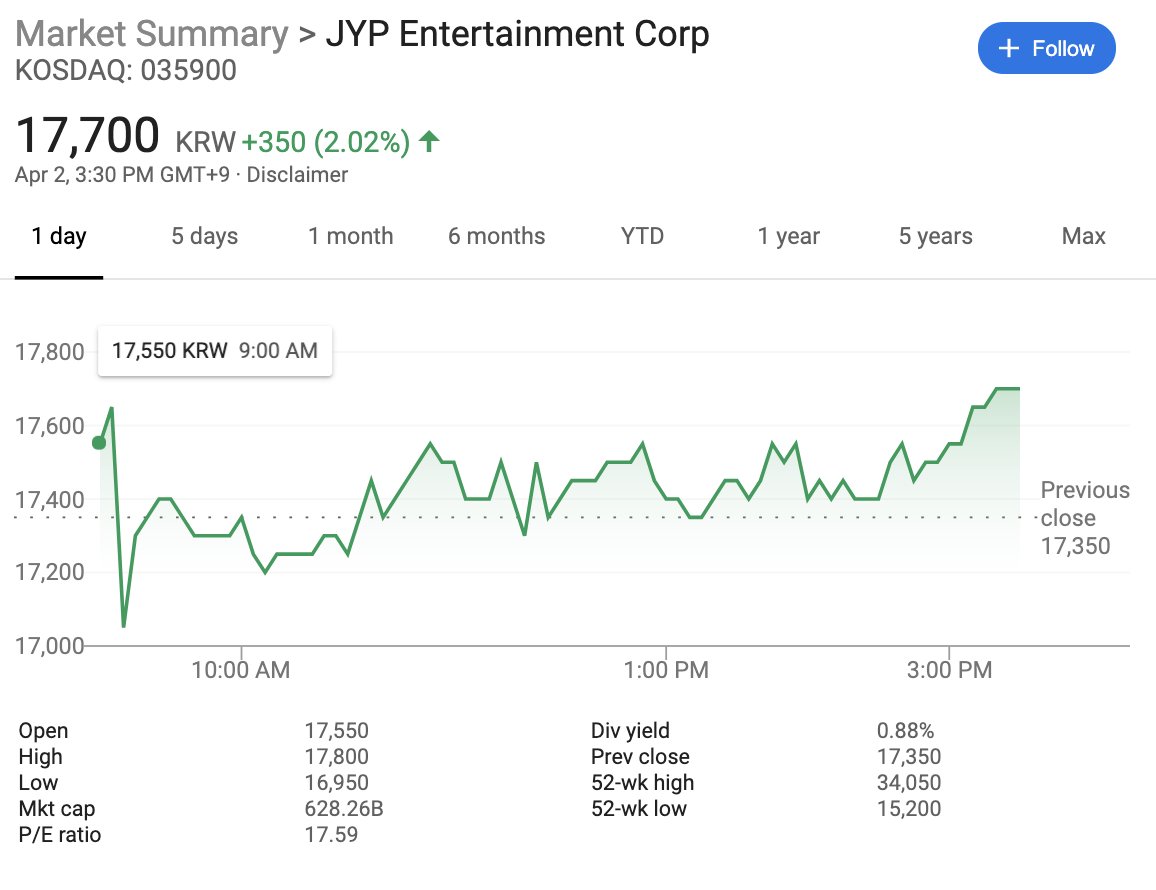The height and width of the screenshot is (890, 1156).
Task: Select the 1 day tab
Action: pos(58,237)
